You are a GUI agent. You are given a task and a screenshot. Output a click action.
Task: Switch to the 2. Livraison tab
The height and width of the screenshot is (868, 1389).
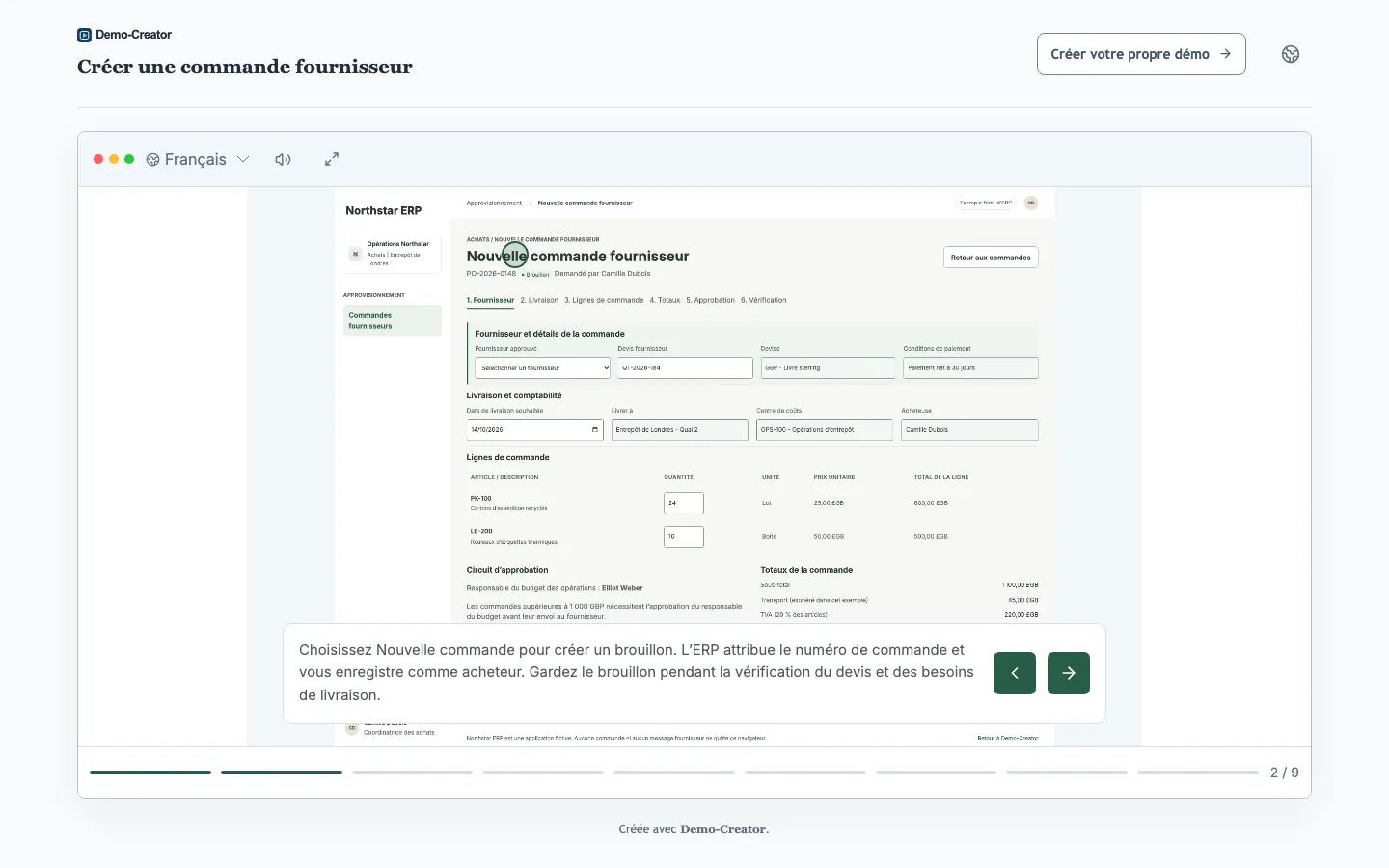click(539, 300)
